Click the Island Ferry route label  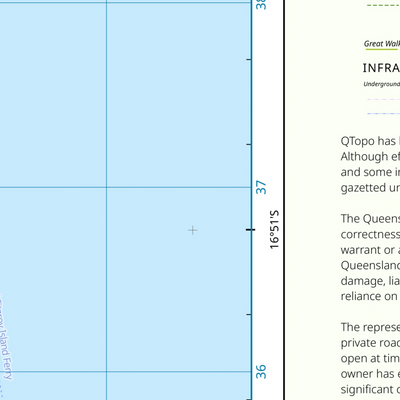pos(6,340)
